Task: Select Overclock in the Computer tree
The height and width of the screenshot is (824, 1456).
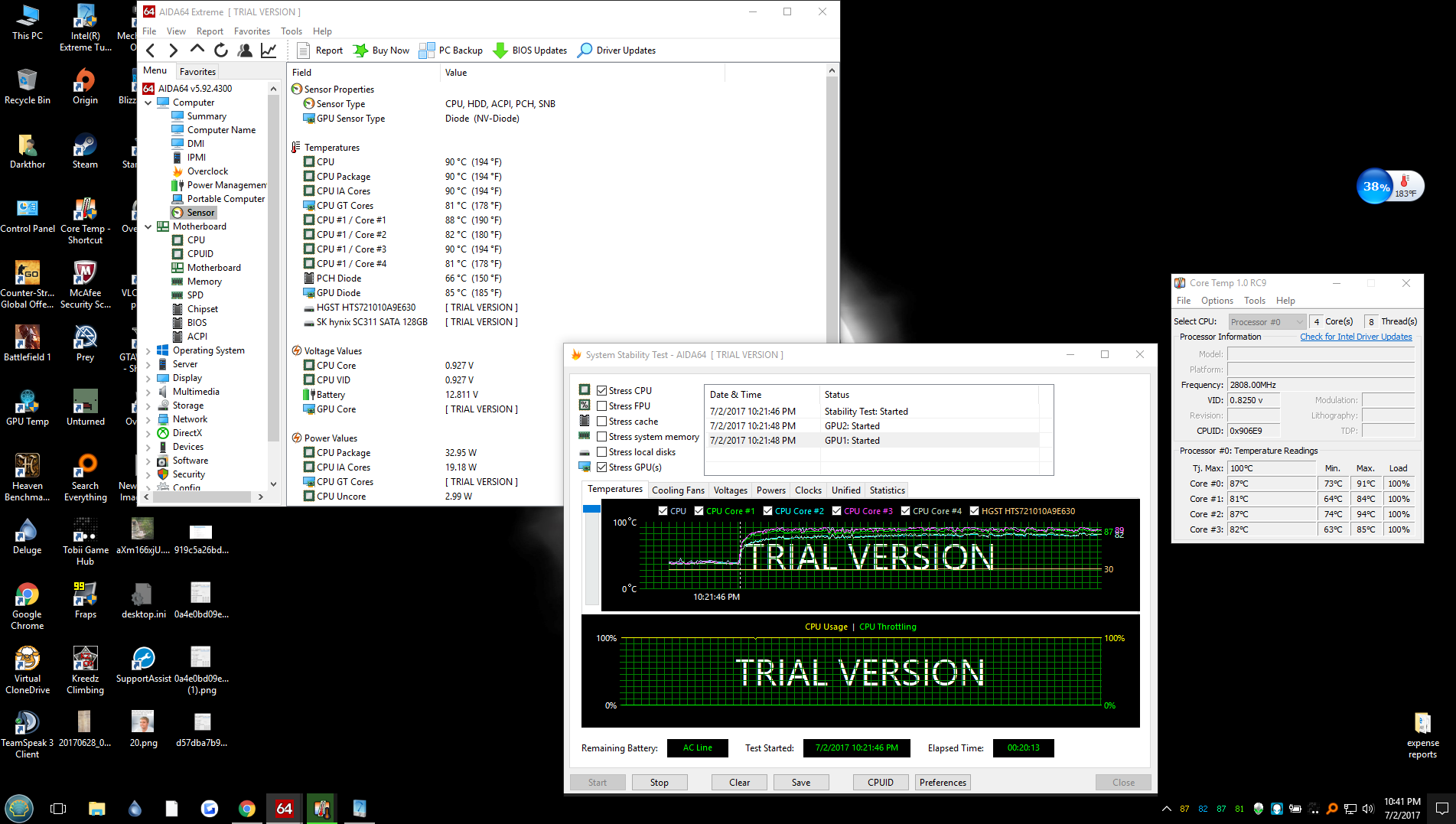Action: (x=200, y=171)
